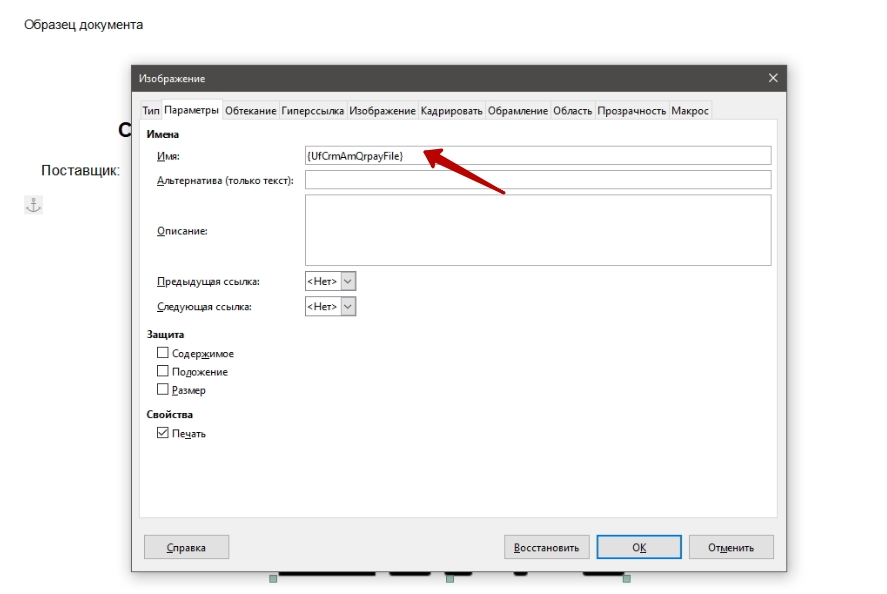Open the Макрос tab
The width and height of the screenshot is (887, 594).
690,111
